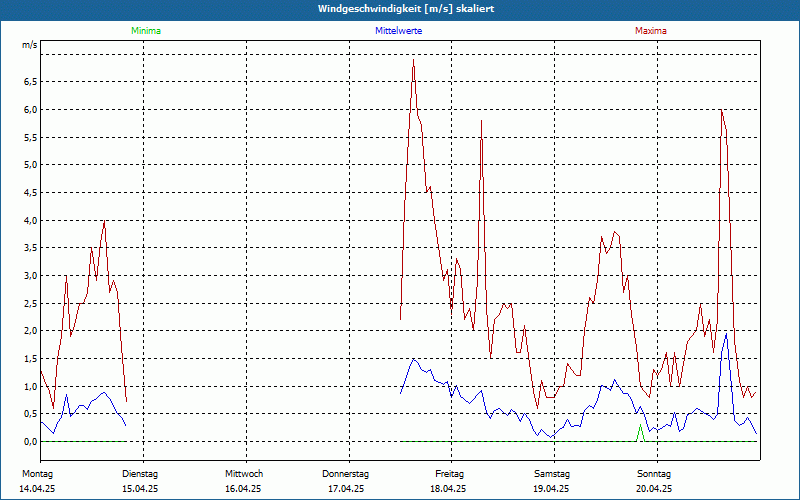Screen dimensions: 800x500
Task: Select the green 'Minima' legend label
Action: tap(146, 31)
